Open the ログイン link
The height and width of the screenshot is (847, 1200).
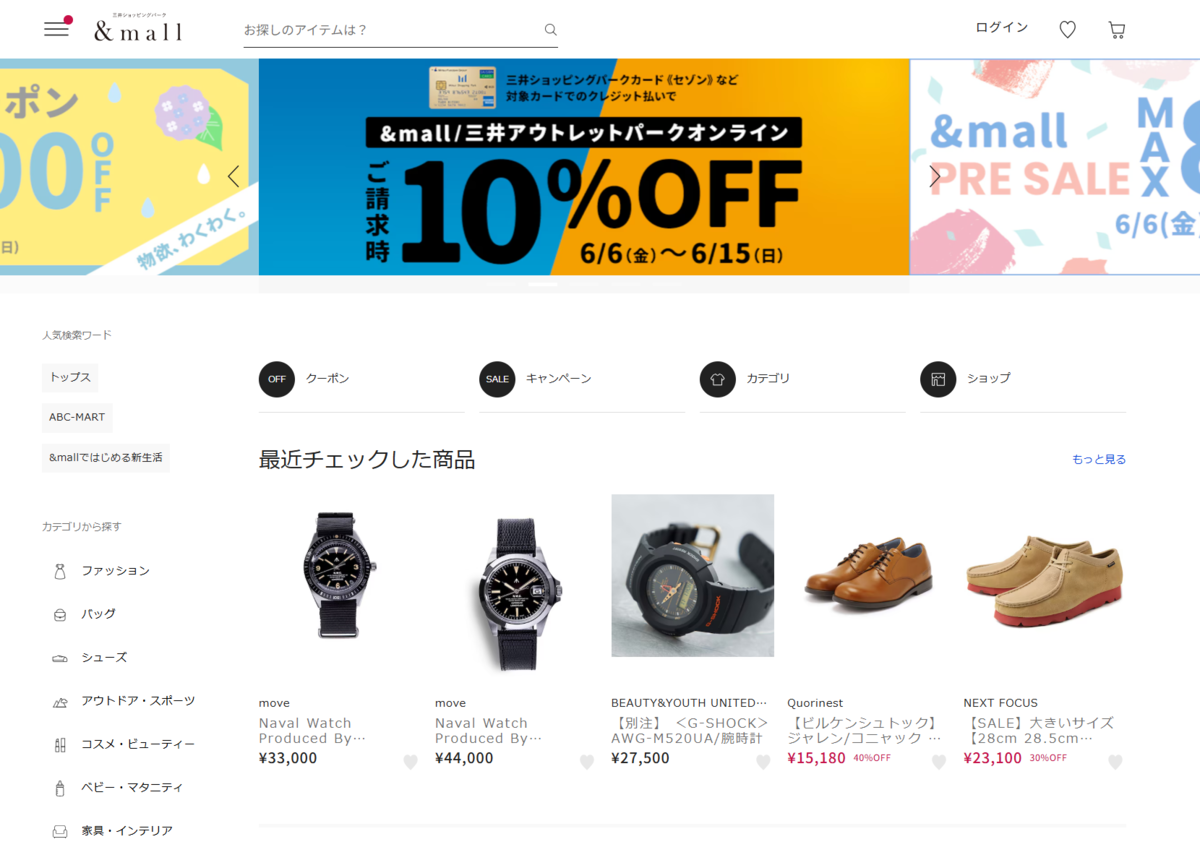click(1002, 28)
